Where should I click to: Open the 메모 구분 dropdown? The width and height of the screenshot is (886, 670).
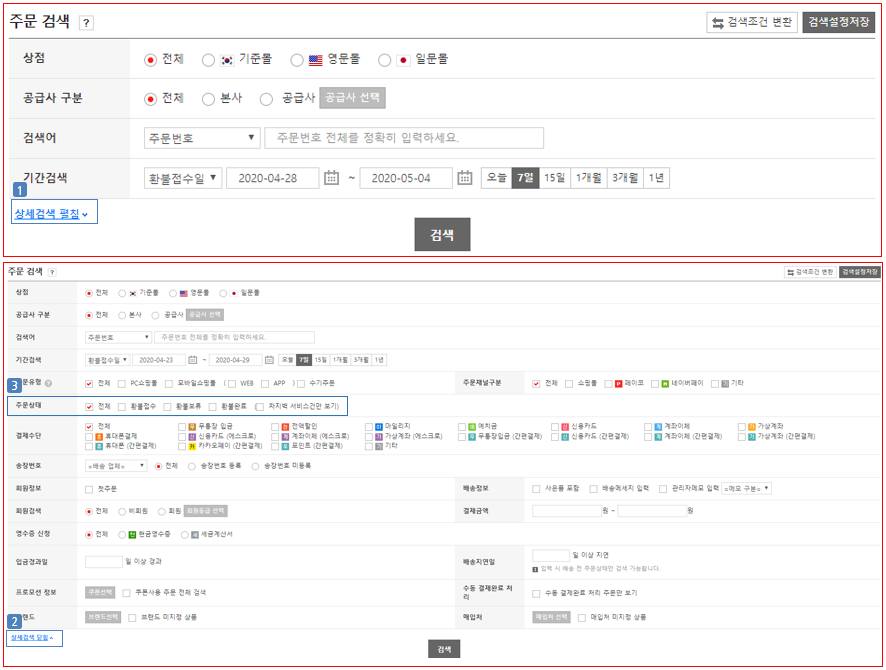[x=746, y=489]
